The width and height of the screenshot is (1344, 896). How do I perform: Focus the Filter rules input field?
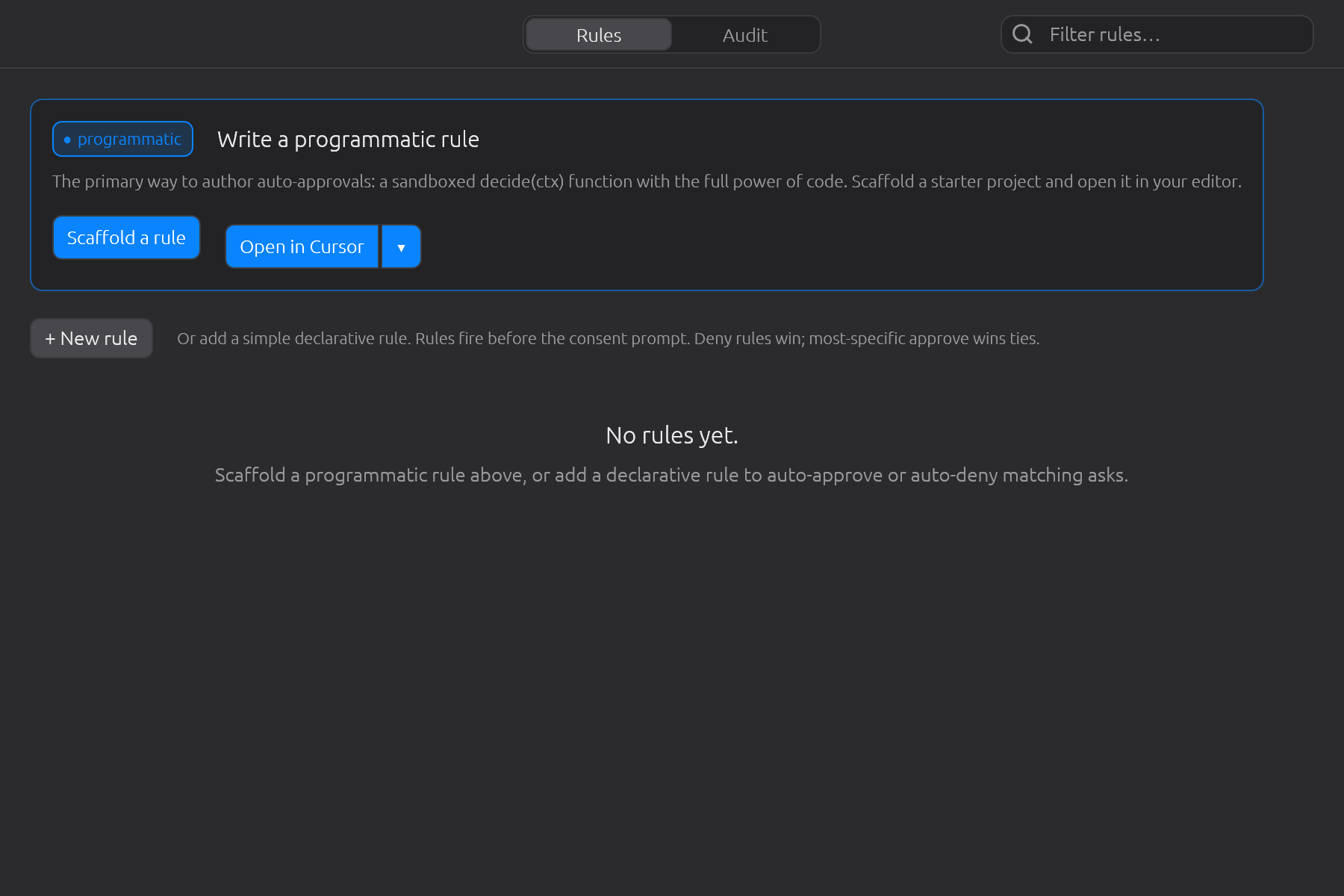[1157, 34]
